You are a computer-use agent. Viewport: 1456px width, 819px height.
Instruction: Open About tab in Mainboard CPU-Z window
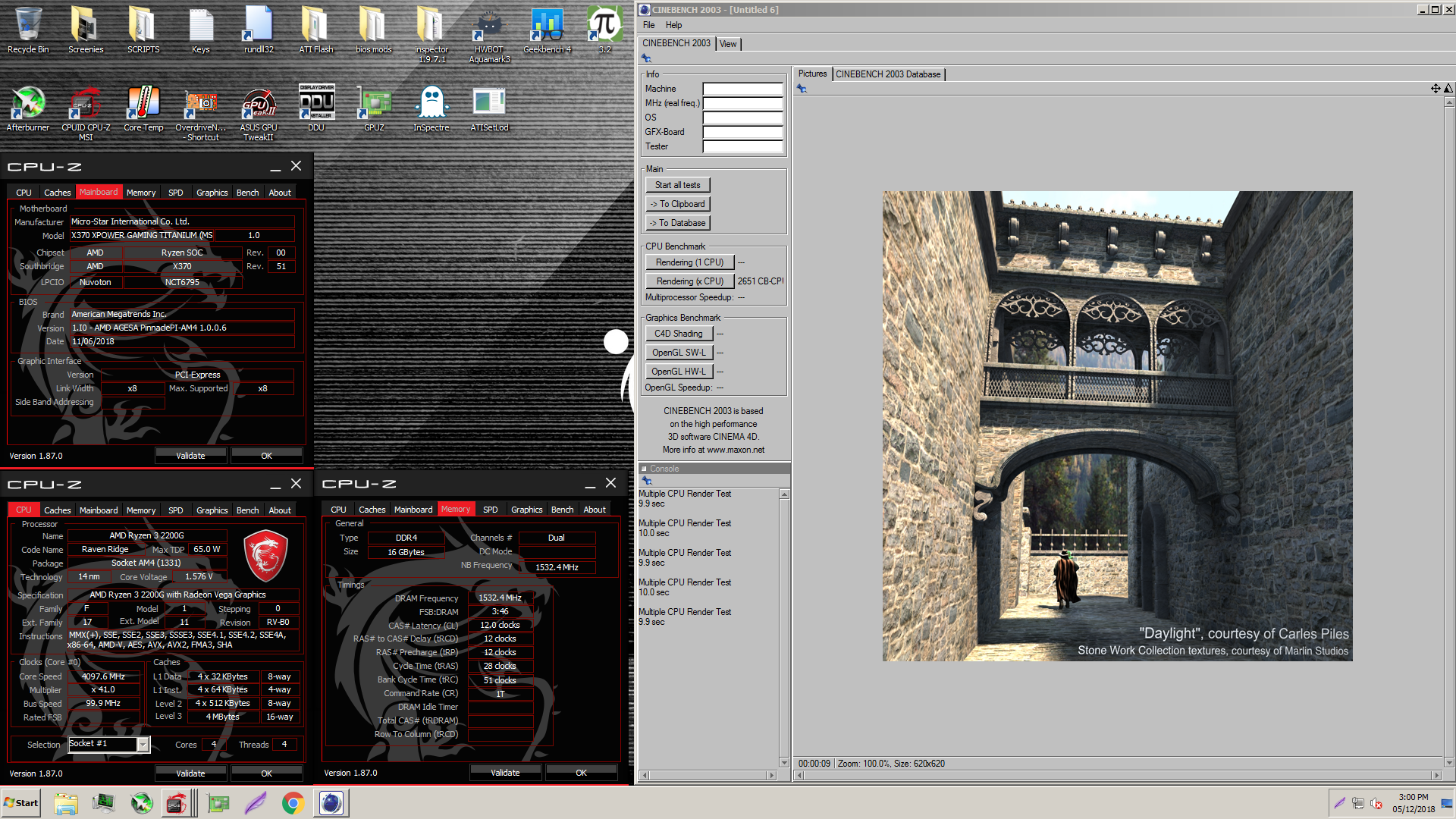click(280, 193)
